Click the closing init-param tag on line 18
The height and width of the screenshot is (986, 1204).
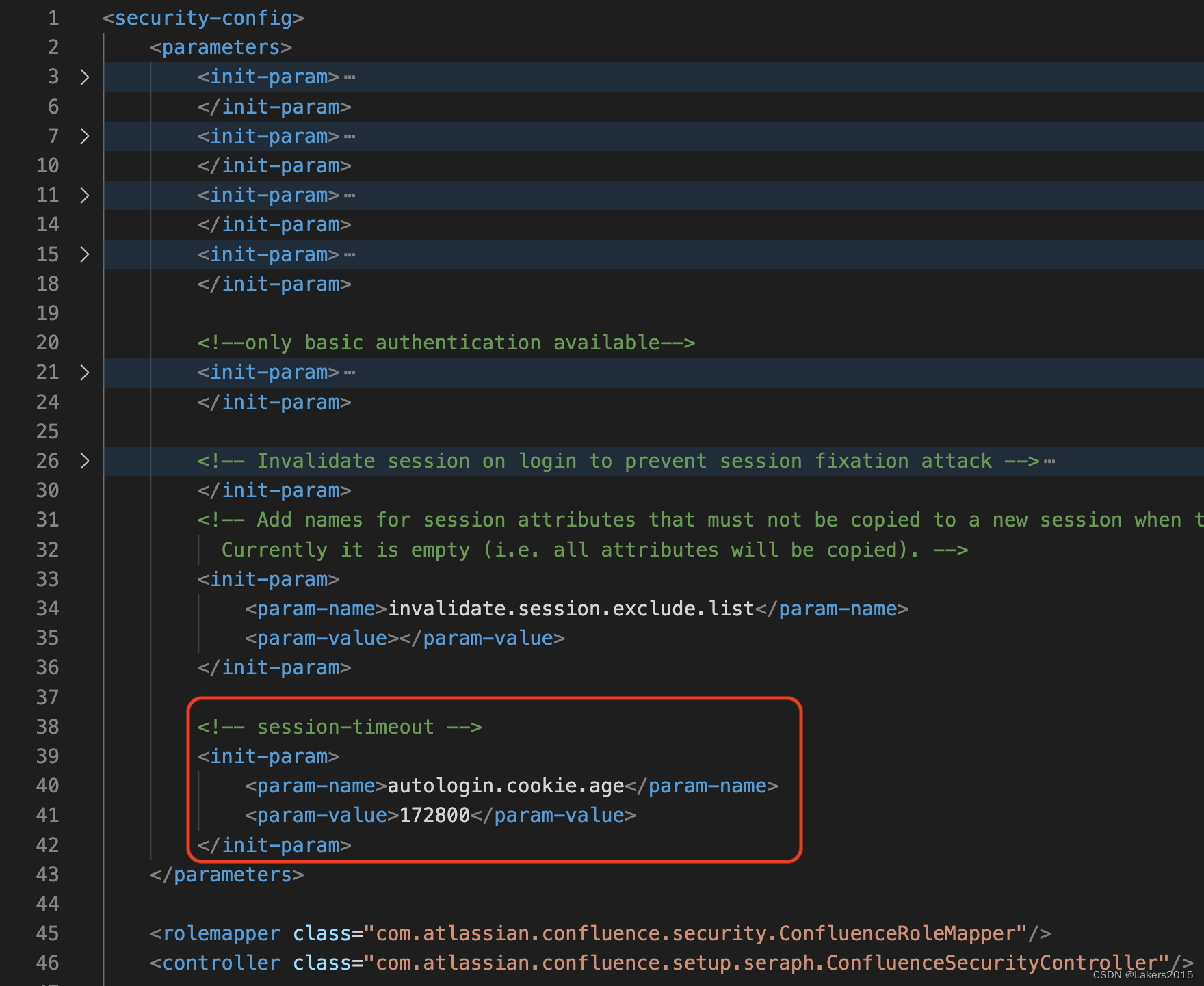click(274, 284)
